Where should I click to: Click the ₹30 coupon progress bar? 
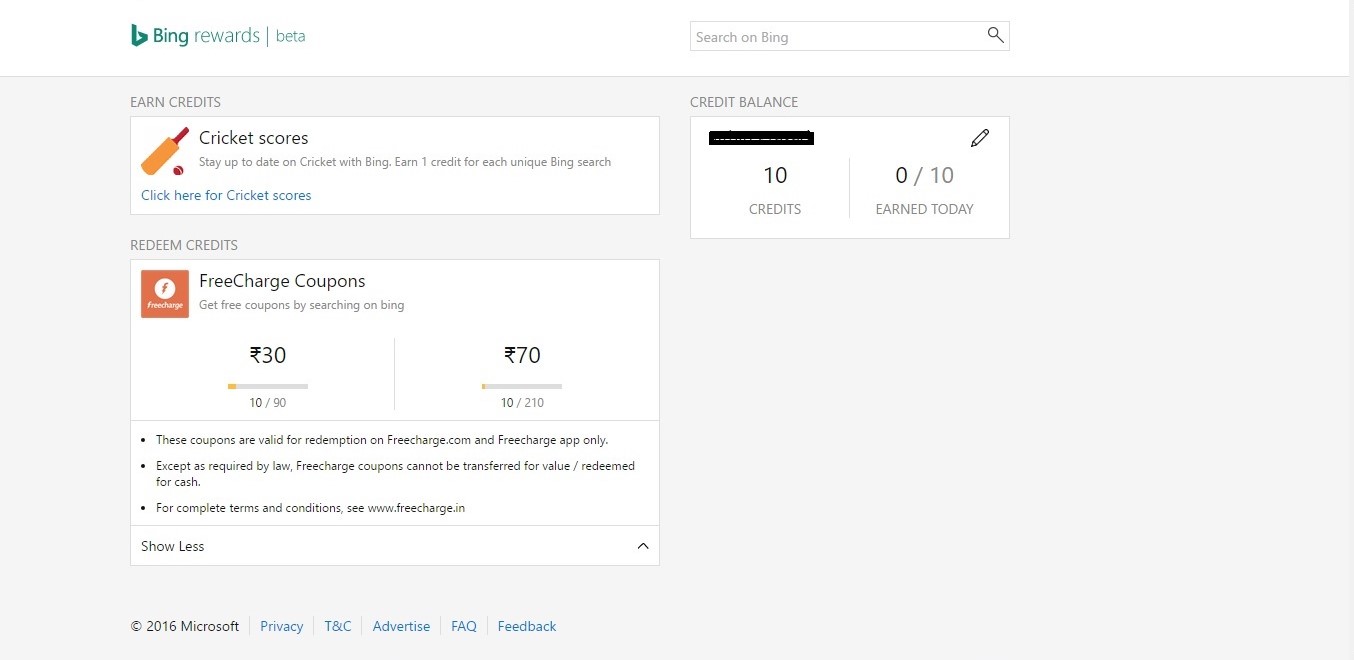[x=268, y=386]
